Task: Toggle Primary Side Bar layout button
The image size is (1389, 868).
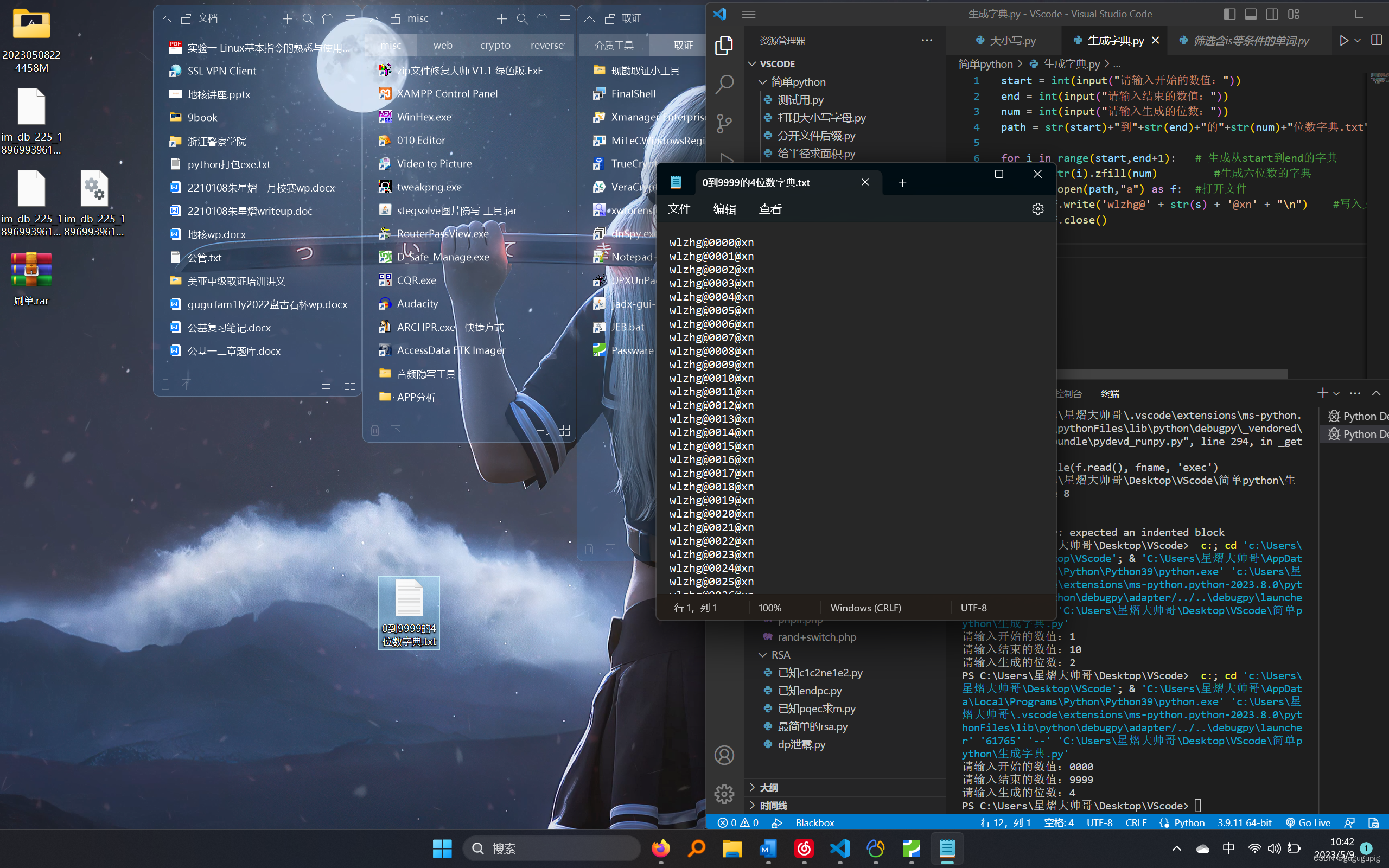Action: (1229, 14)
